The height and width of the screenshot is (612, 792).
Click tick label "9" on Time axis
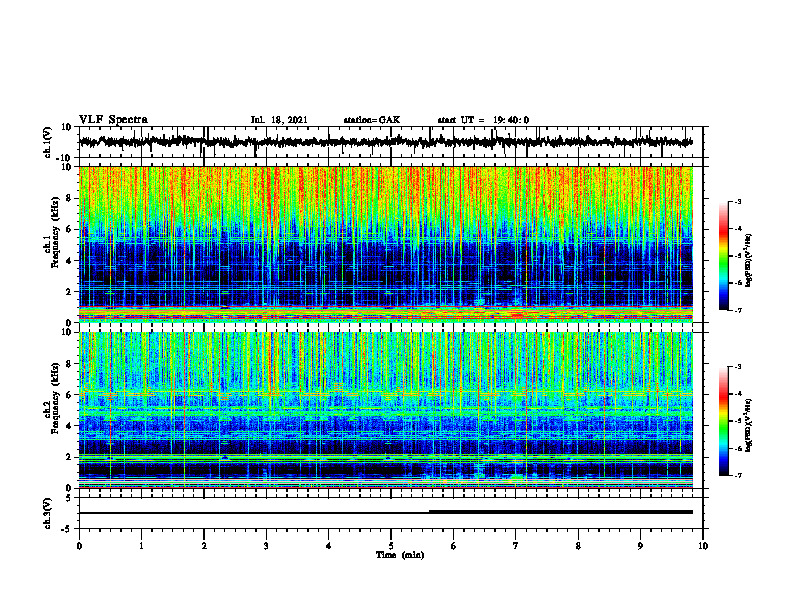pyautogui.click(x=640, y=546)
